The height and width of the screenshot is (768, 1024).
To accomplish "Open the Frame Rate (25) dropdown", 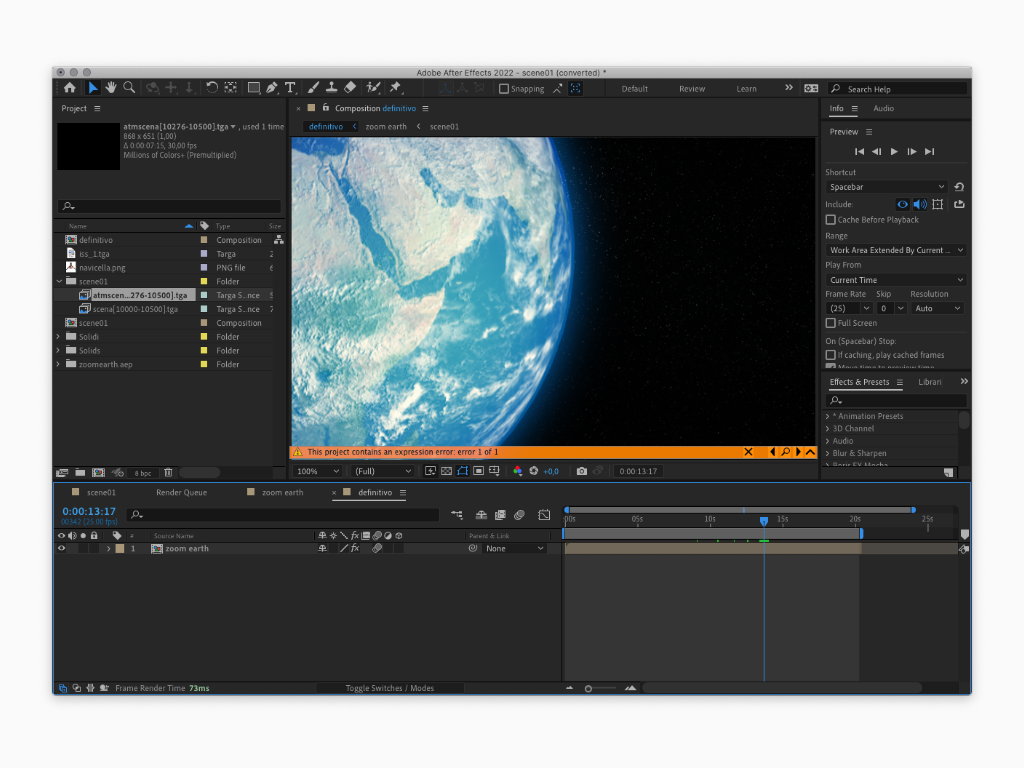I will (x=848, y=308).
